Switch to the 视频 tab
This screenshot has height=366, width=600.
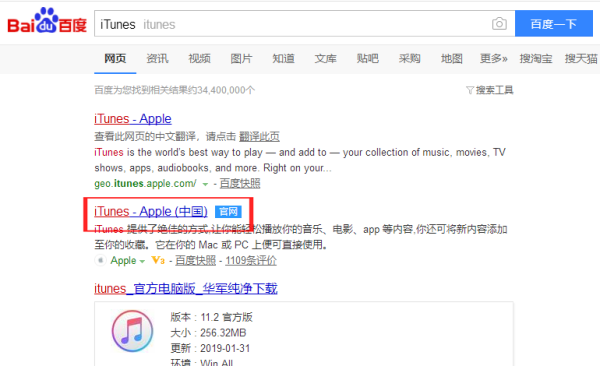pos(199,59)
